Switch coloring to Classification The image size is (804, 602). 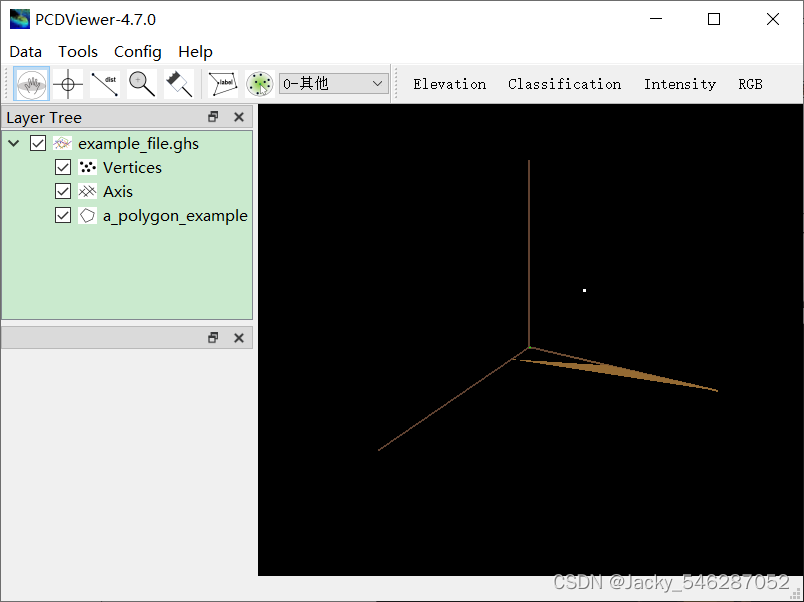(565, 84)
